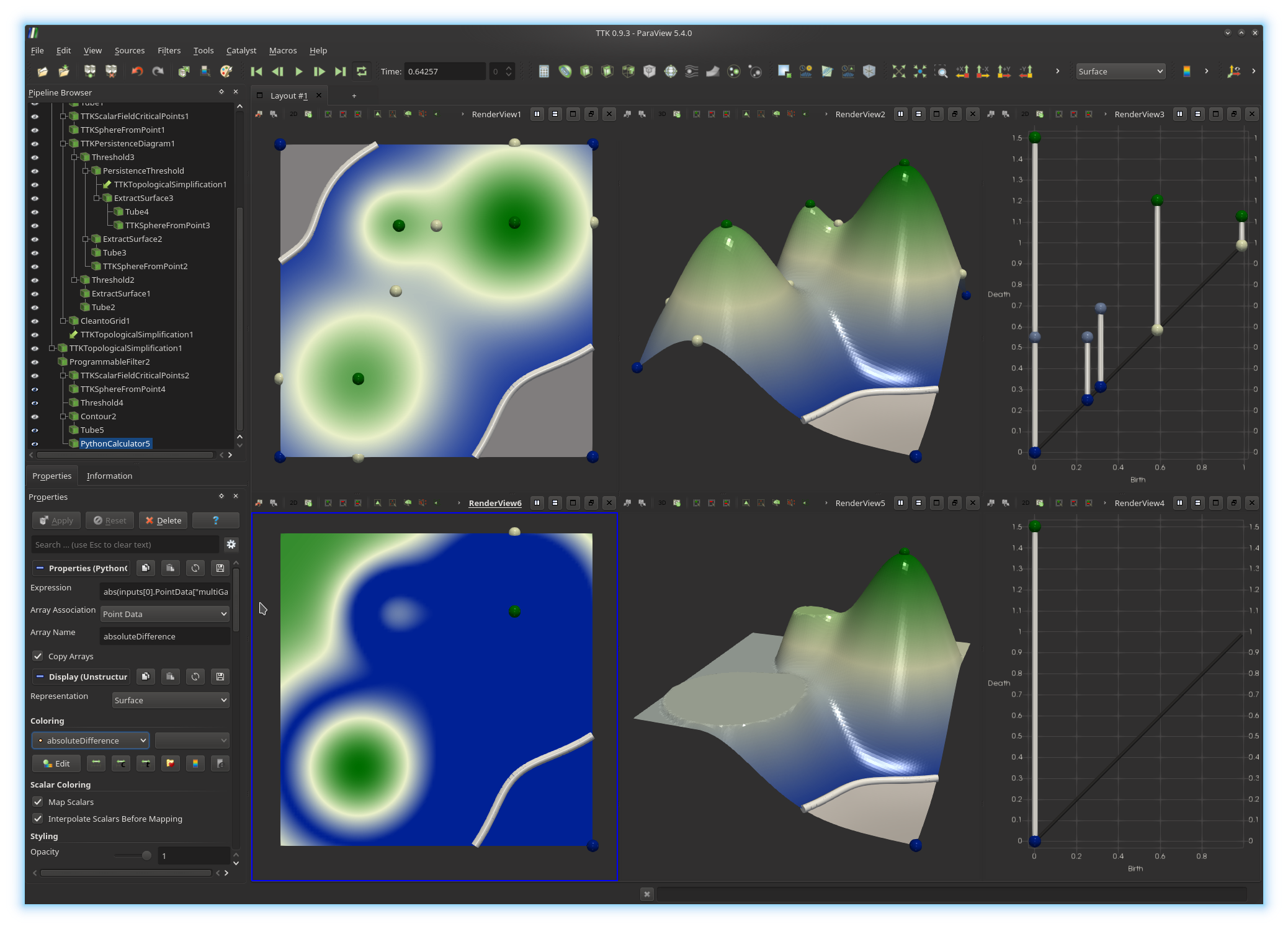This screenshot has width=1288, height=929.
Task: Uncheck the Map Scalars checkbox
Action: click(x=38, y=802)
